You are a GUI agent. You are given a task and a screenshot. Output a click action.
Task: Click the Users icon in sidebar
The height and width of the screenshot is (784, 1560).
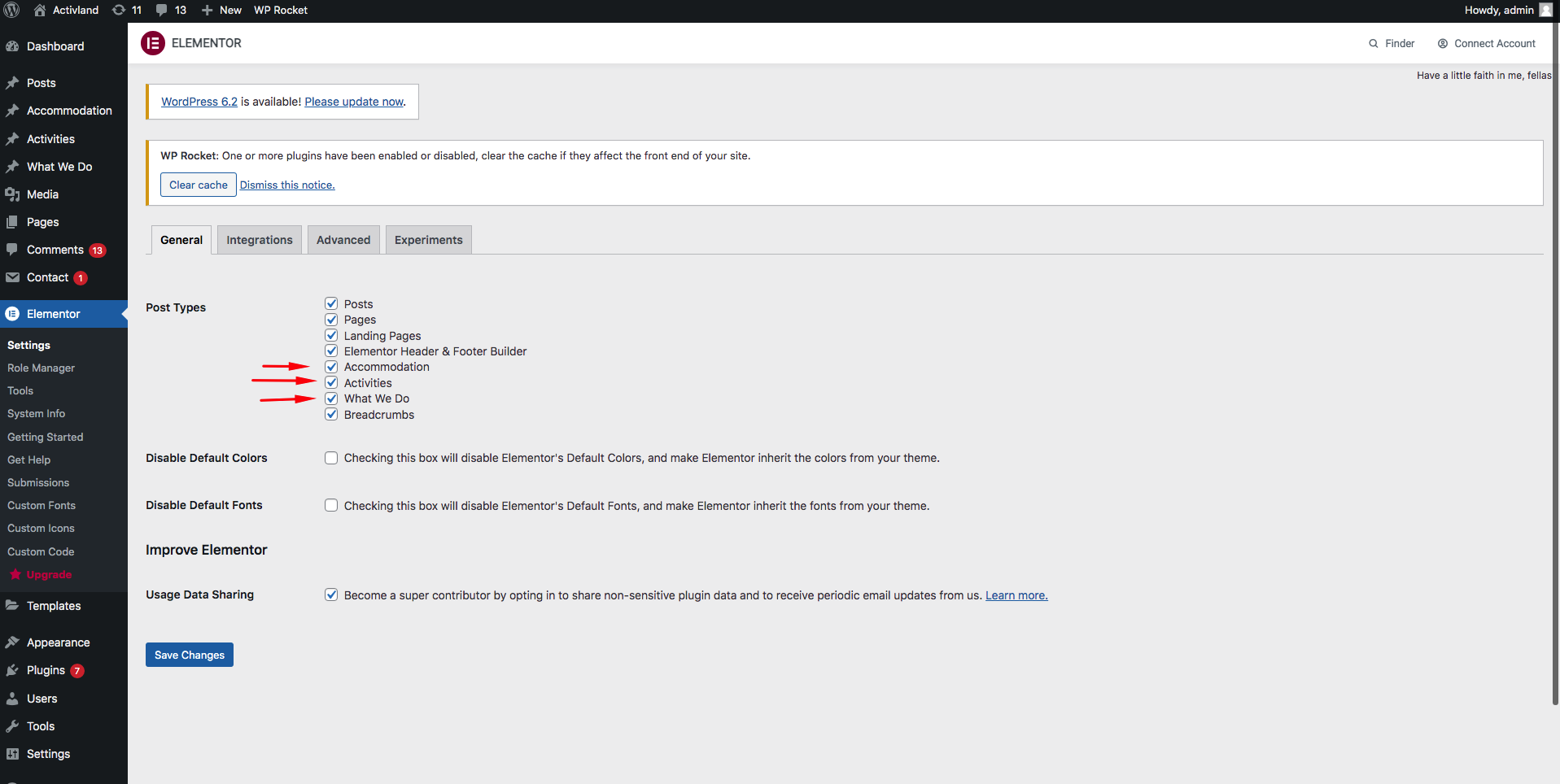pos(12,699)
